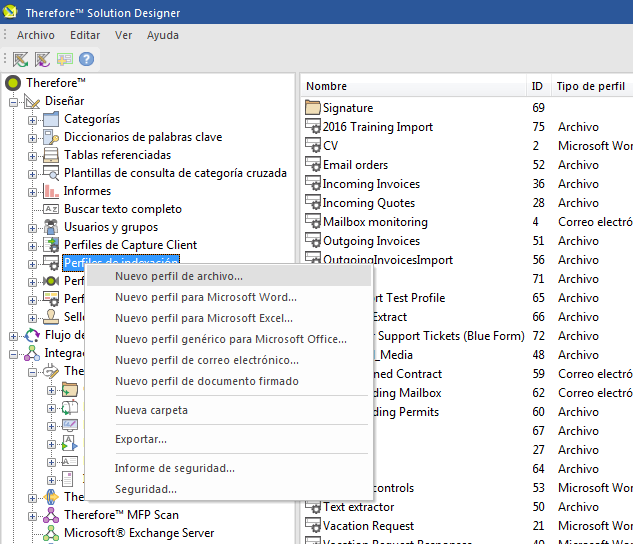Expand the Usuarios y grupos node

[x=32, y=228]
